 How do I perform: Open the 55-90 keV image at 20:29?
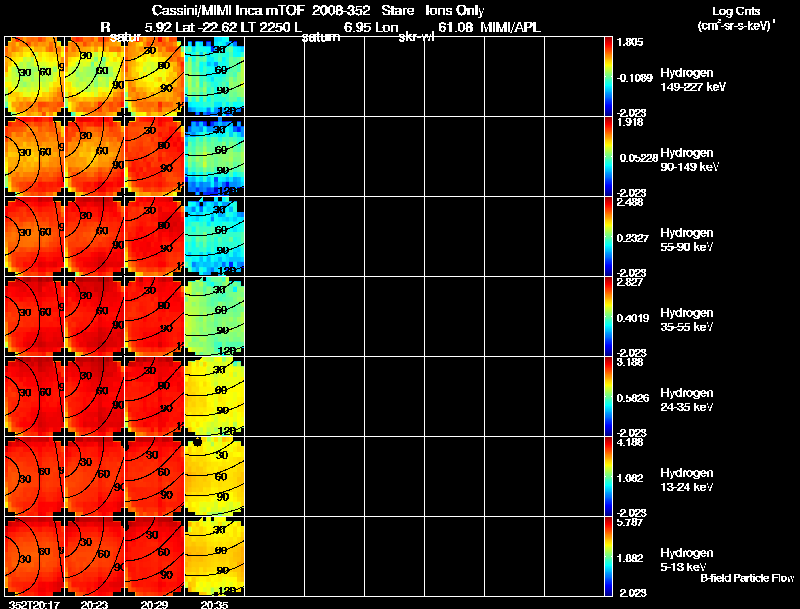coord(154,236)
